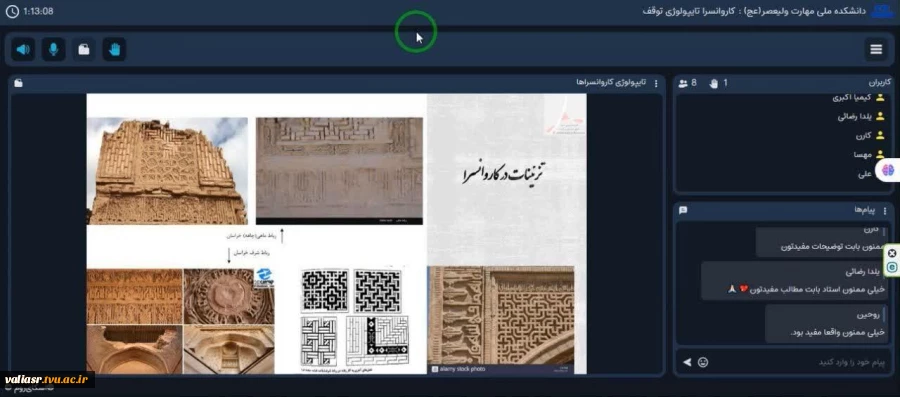900x397 pixels.
Task: Click the clock icon beside 1:13:08
Action: coord(12,11)
